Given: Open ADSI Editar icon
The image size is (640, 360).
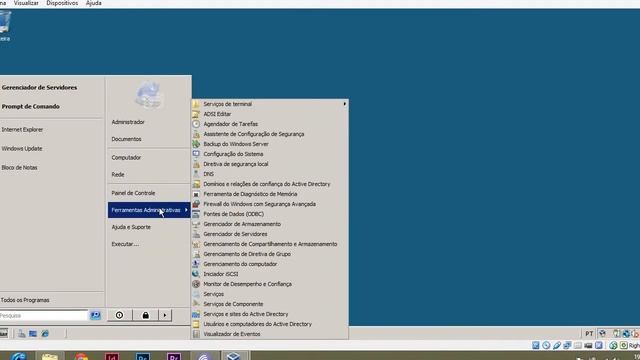Looking at the screenshot, I should (x=196, y=114).
